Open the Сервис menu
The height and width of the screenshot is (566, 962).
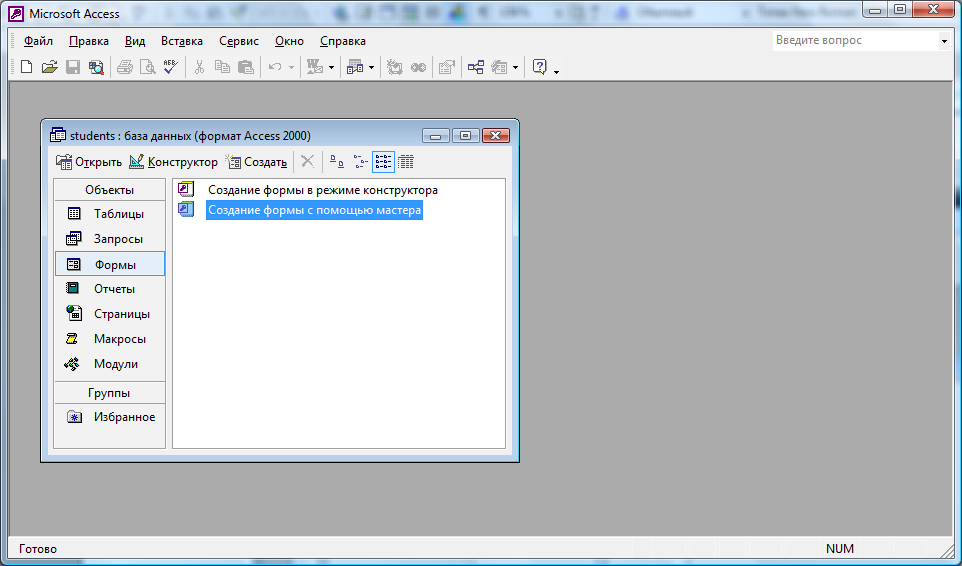pos(239,41)
